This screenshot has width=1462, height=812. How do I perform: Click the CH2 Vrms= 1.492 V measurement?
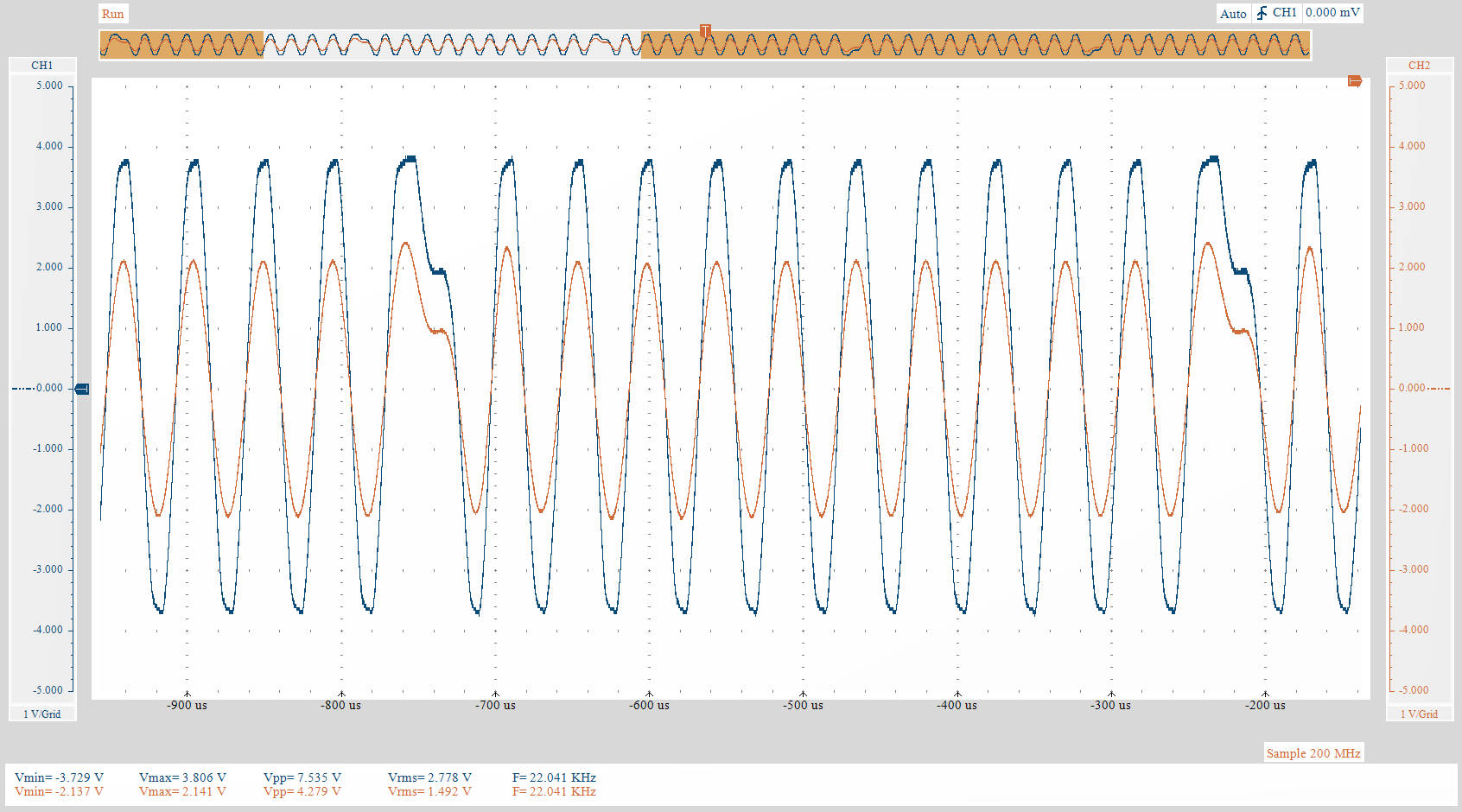[x=429, y=792]
